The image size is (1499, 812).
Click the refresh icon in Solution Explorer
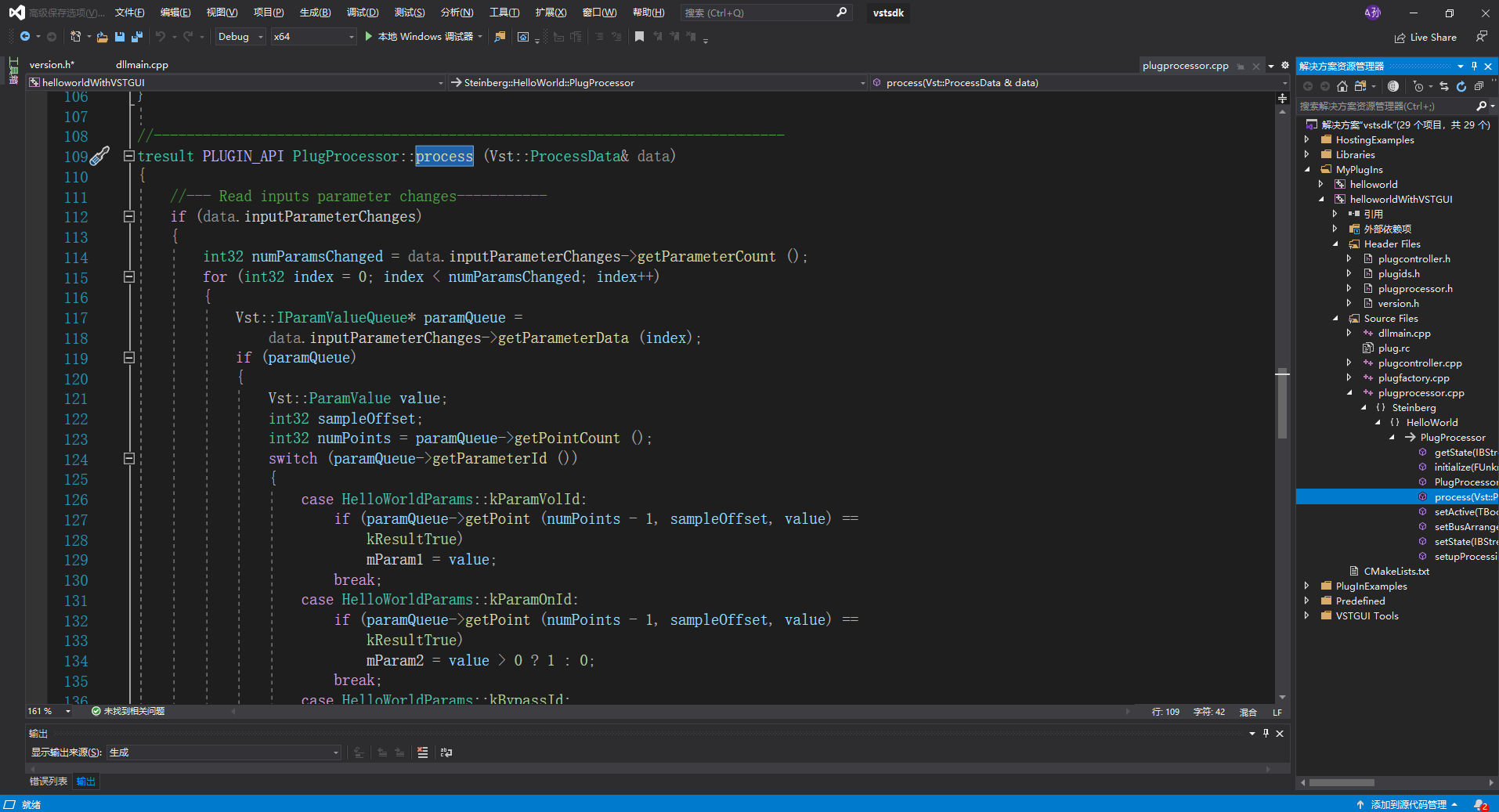pyautogui.click(x=1461, y=86)
